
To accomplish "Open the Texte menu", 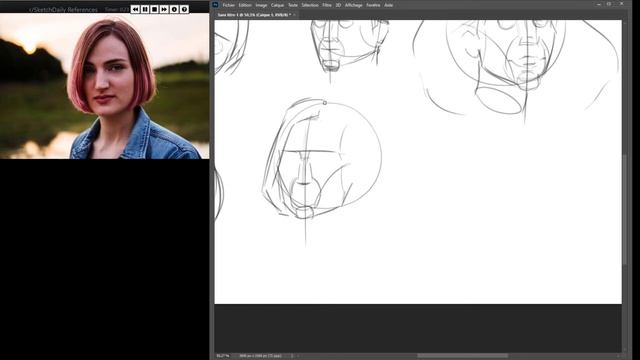I will pyautogui.click(x=293, y=5).
